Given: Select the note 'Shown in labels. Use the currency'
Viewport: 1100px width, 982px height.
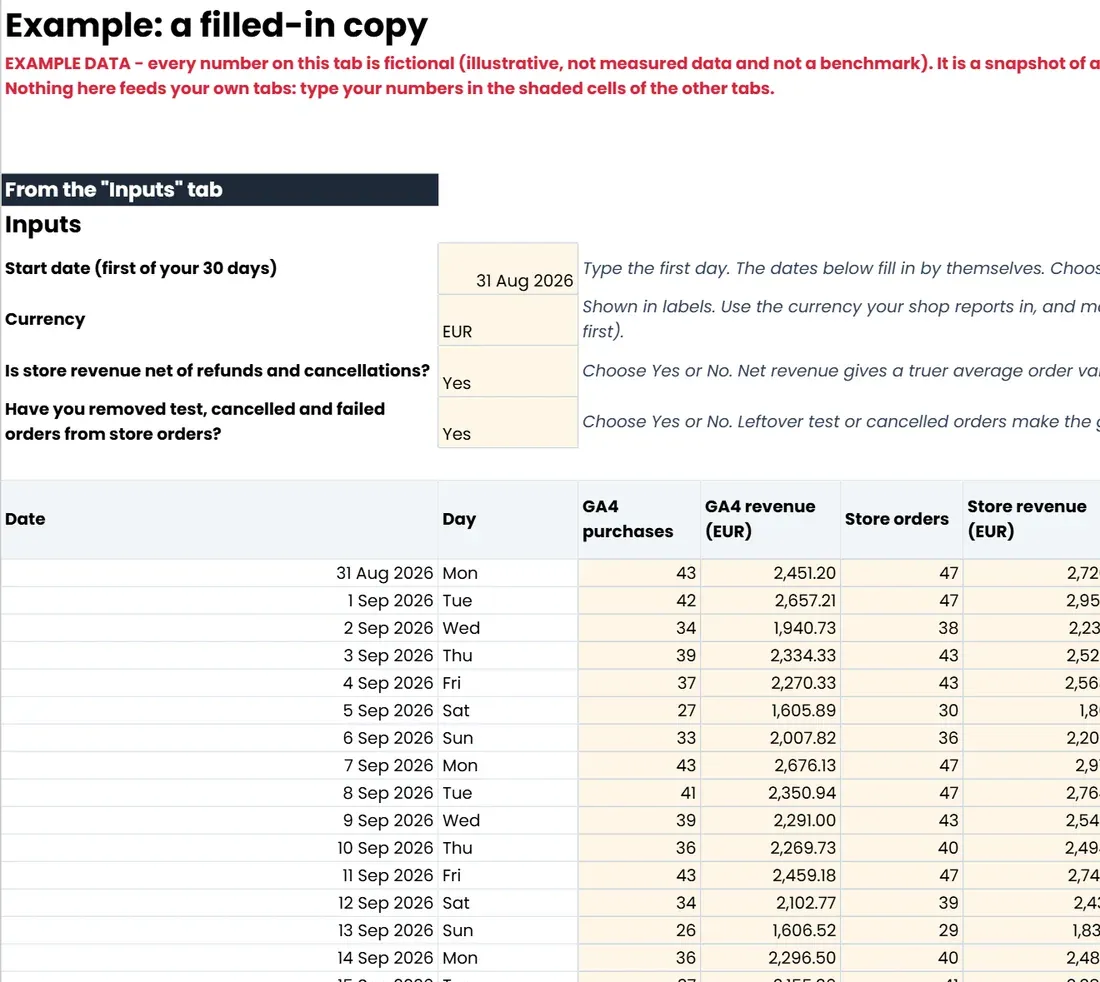Looking at the screenshot, I should pos(840,319).
